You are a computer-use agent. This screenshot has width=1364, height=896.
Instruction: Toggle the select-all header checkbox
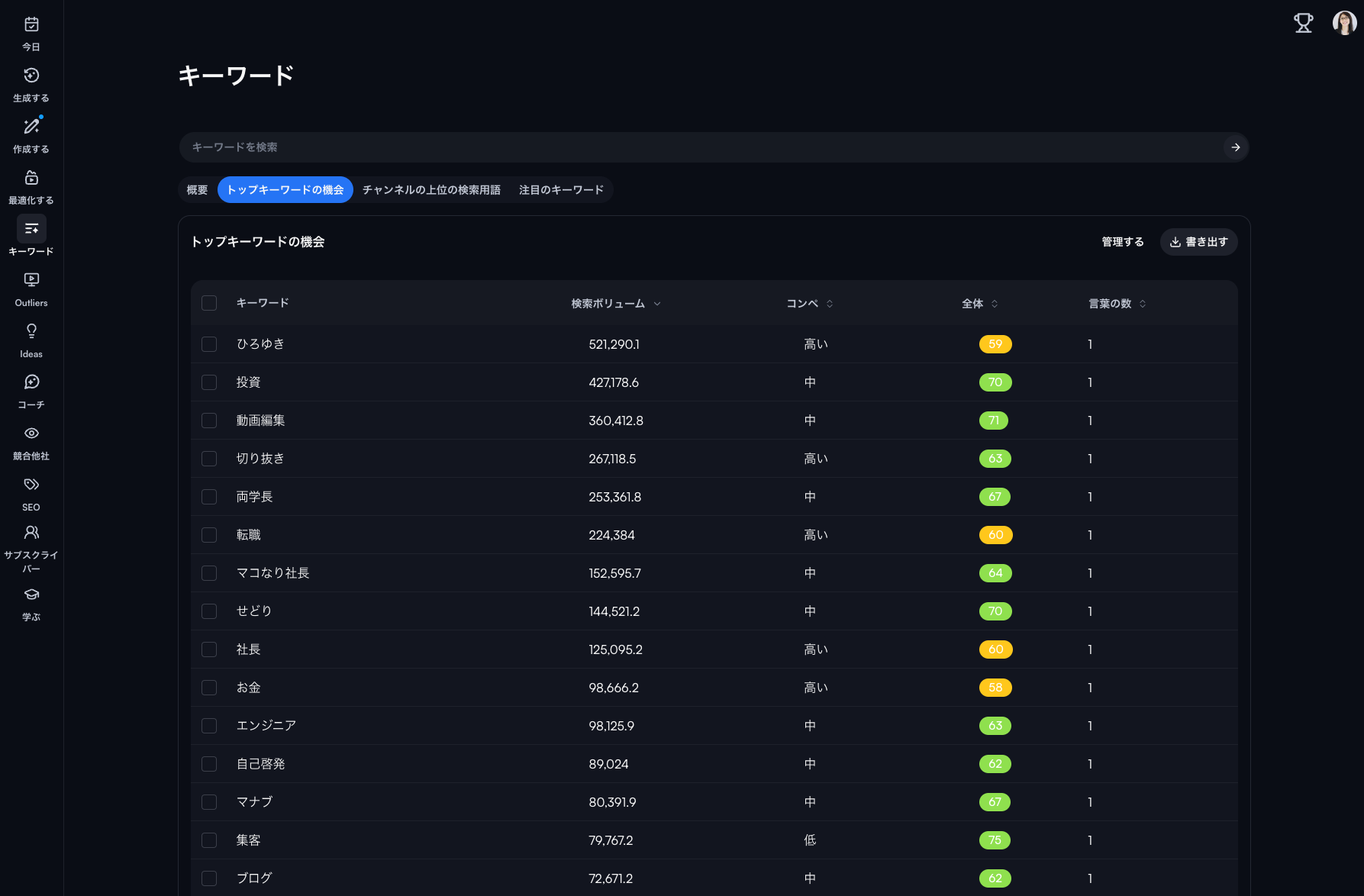coord(209,303)
